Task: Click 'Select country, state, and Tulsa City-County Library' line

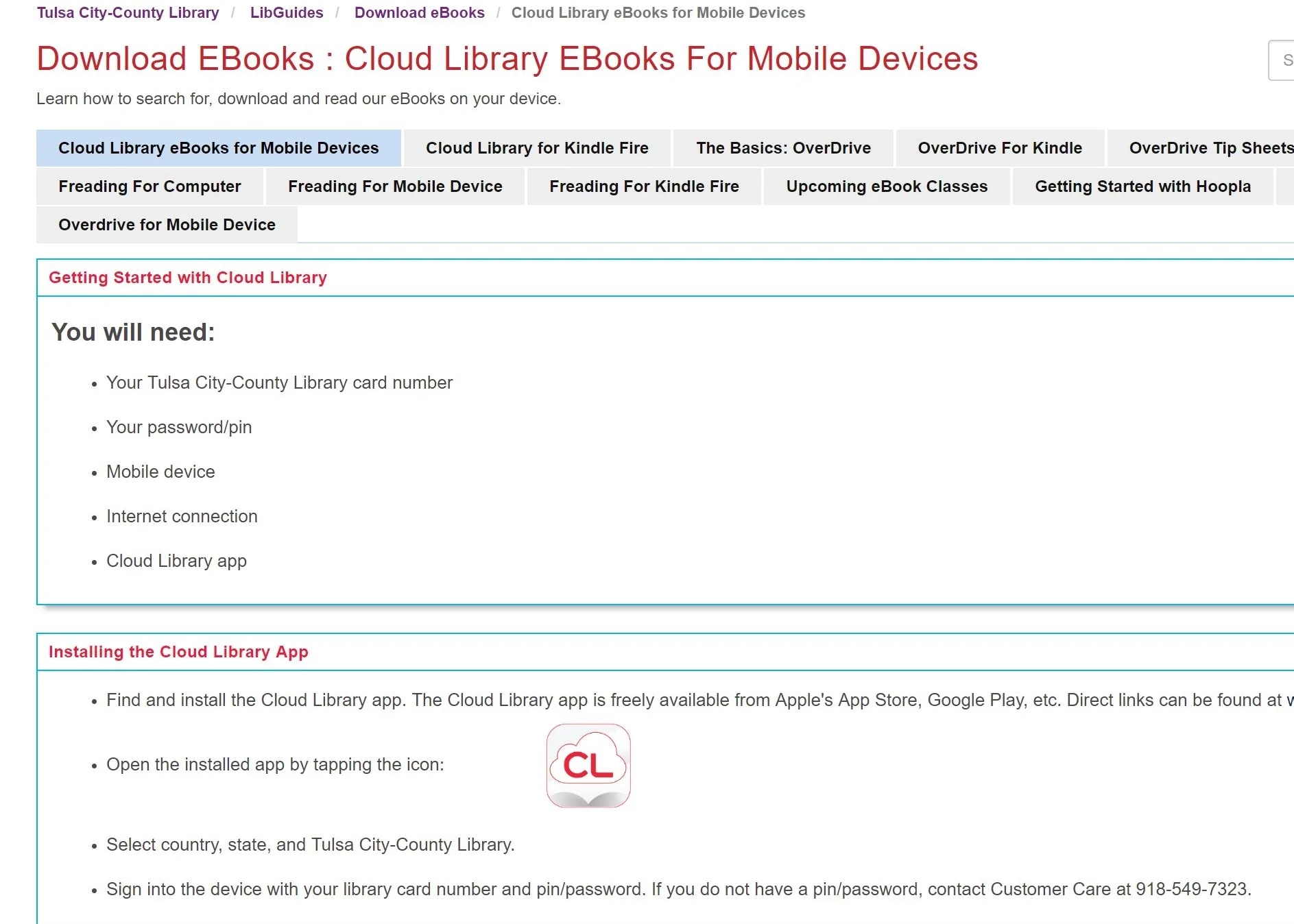Action: (310, 844)
